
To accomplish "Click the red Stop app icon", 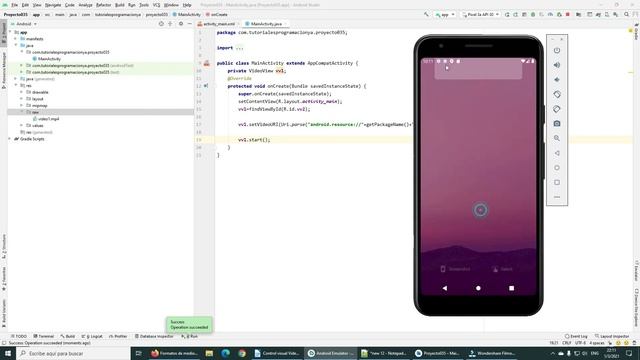I will [x=567, y=14].
